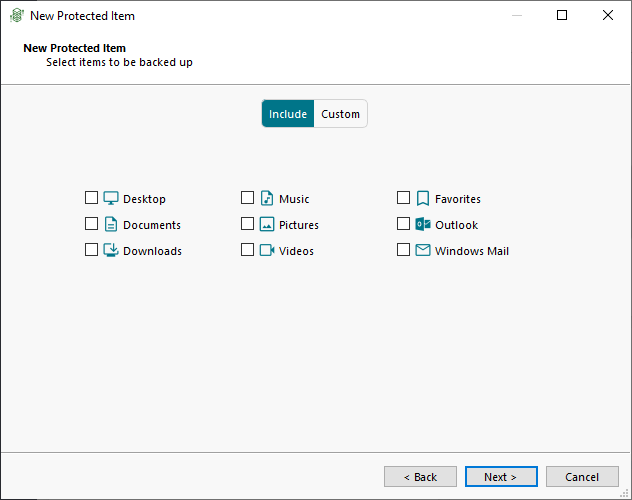Click the window resize grip corner
Screen dimensions: 632x500
pyautogui.click(x=624, y=493)
